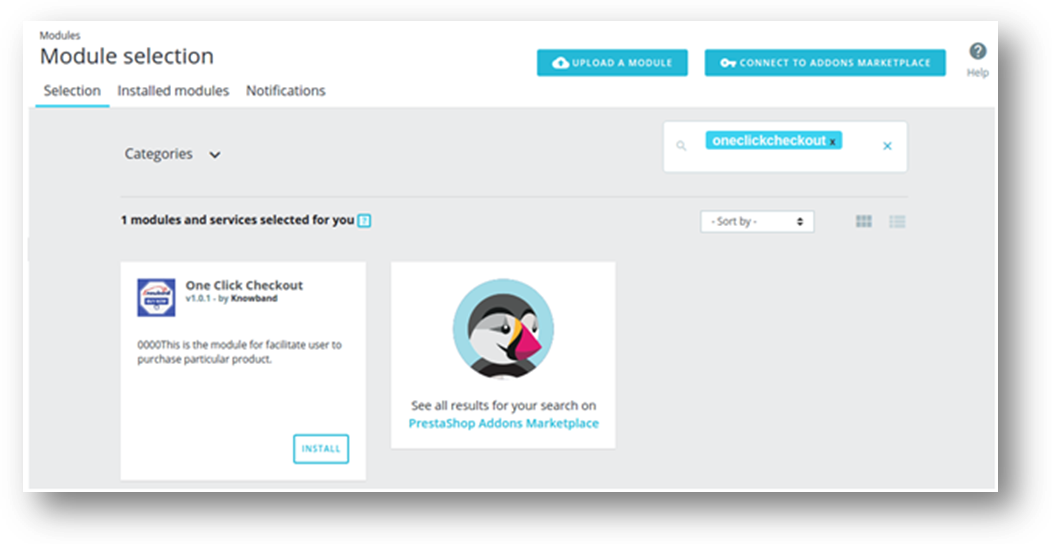Click the One Click Checkout title
Screen dimensions: 1052x544
[244, 285]
